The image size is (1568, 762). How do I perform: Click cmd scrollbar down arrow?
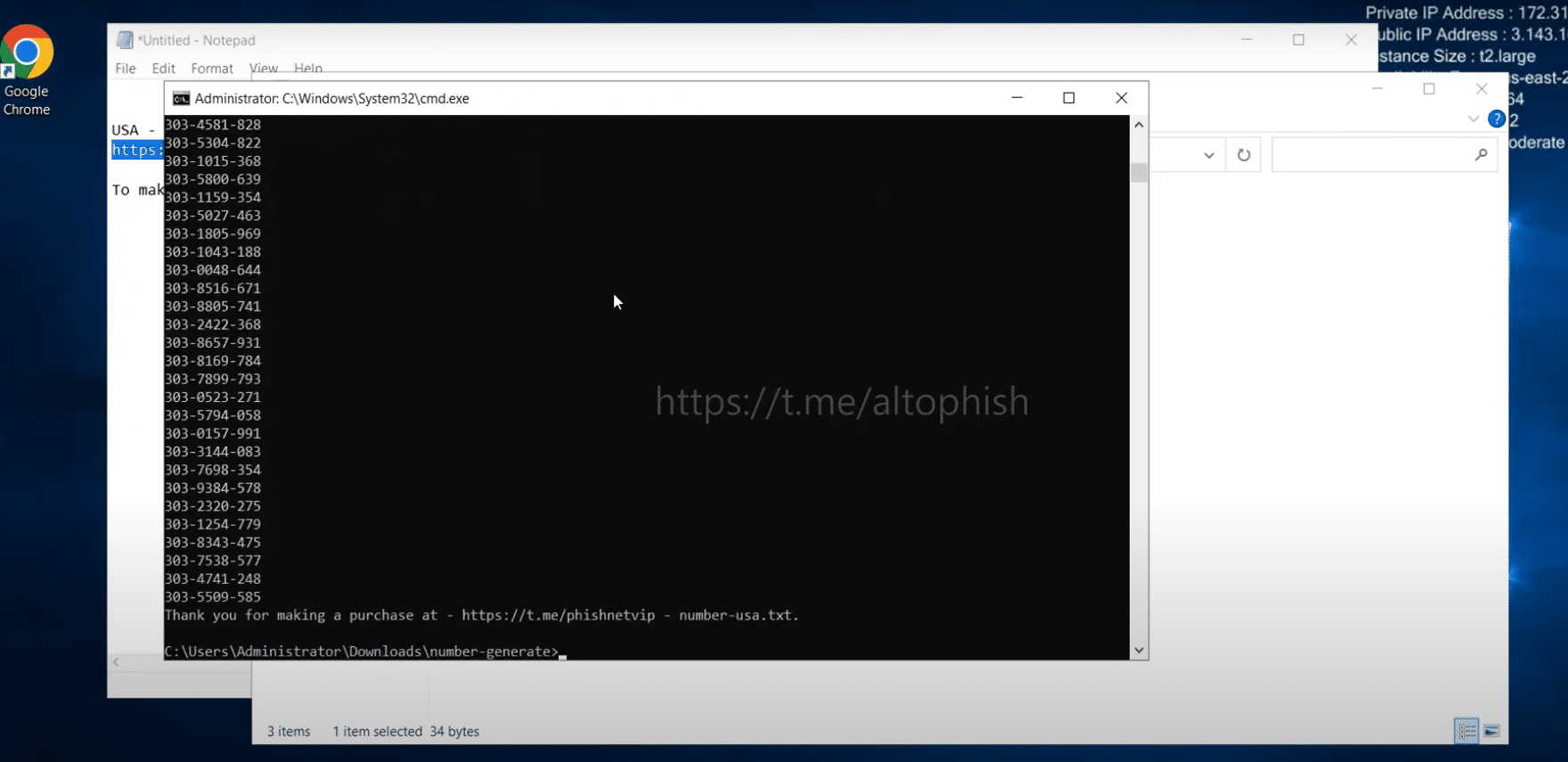pyautogui.click(x=1139, y=651)
